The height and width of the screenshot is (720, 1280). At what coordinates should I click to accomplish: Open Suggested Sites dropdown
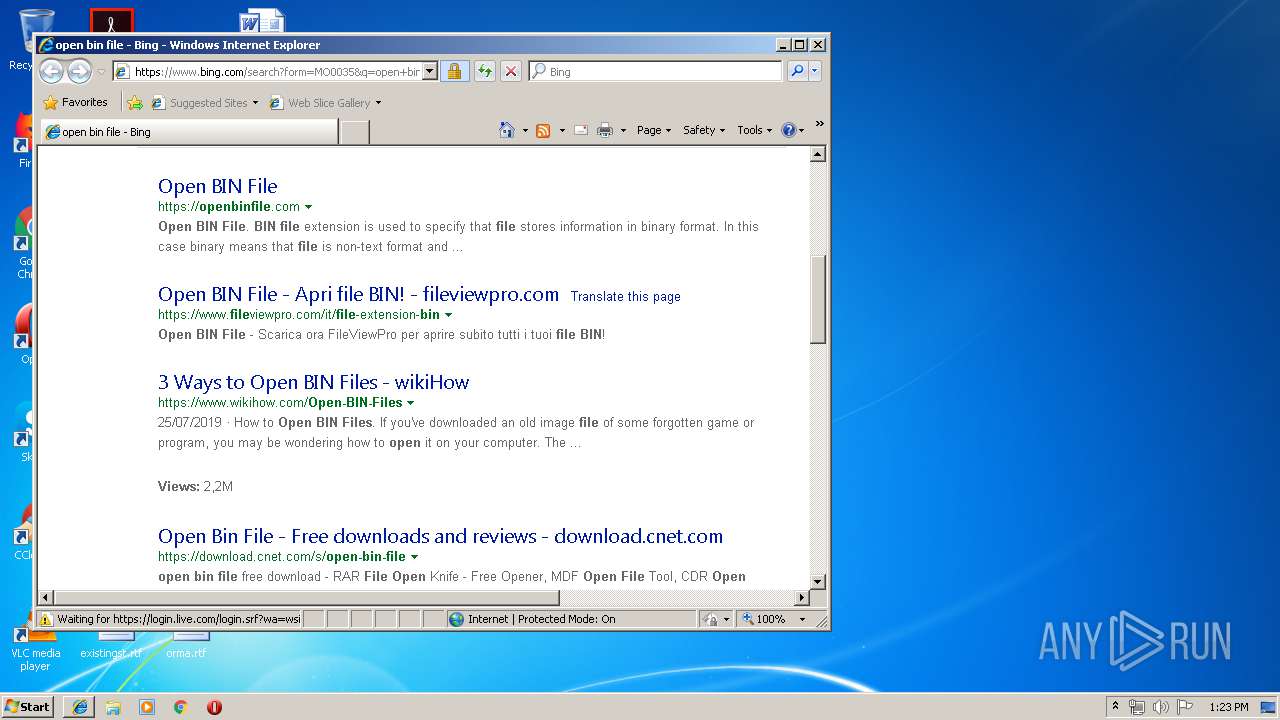click(x=205, y=102)
